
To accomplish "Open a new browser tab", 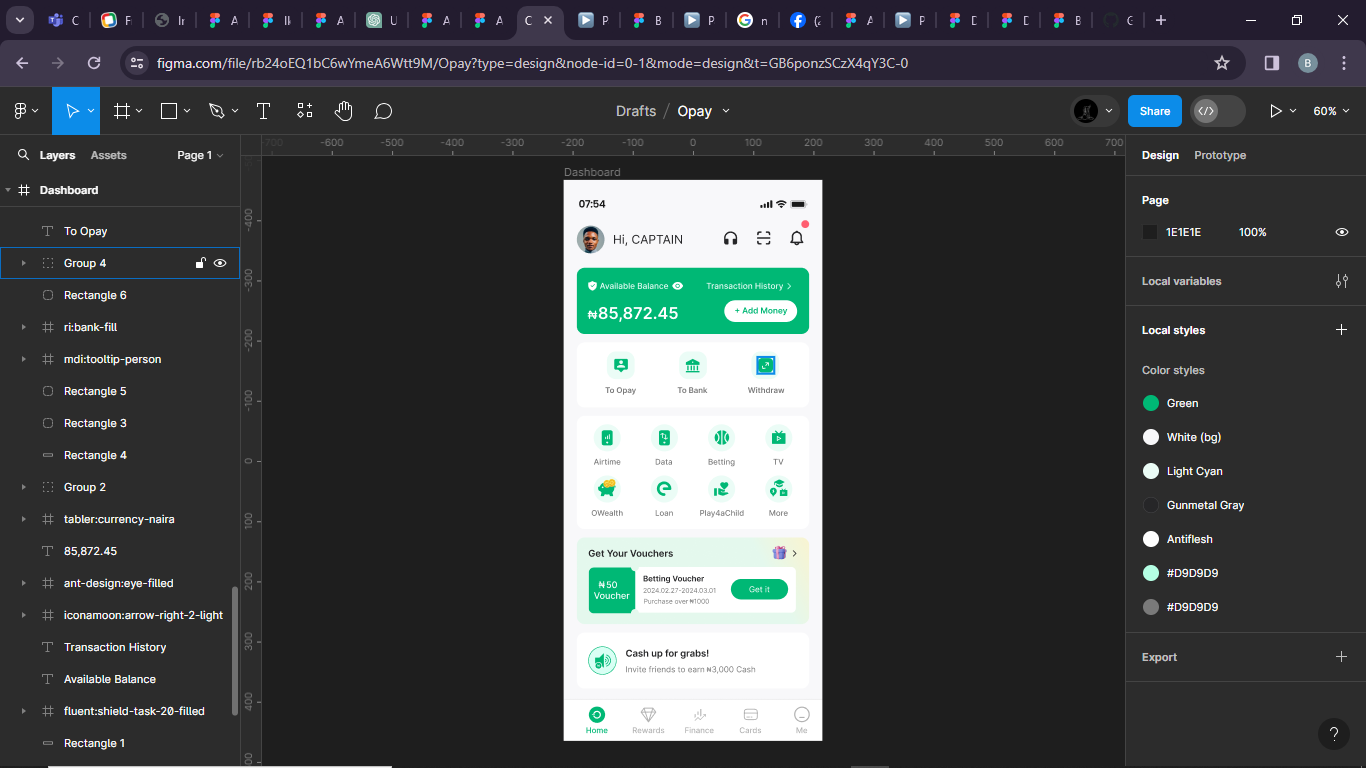I will click(x=1160, y=20).
